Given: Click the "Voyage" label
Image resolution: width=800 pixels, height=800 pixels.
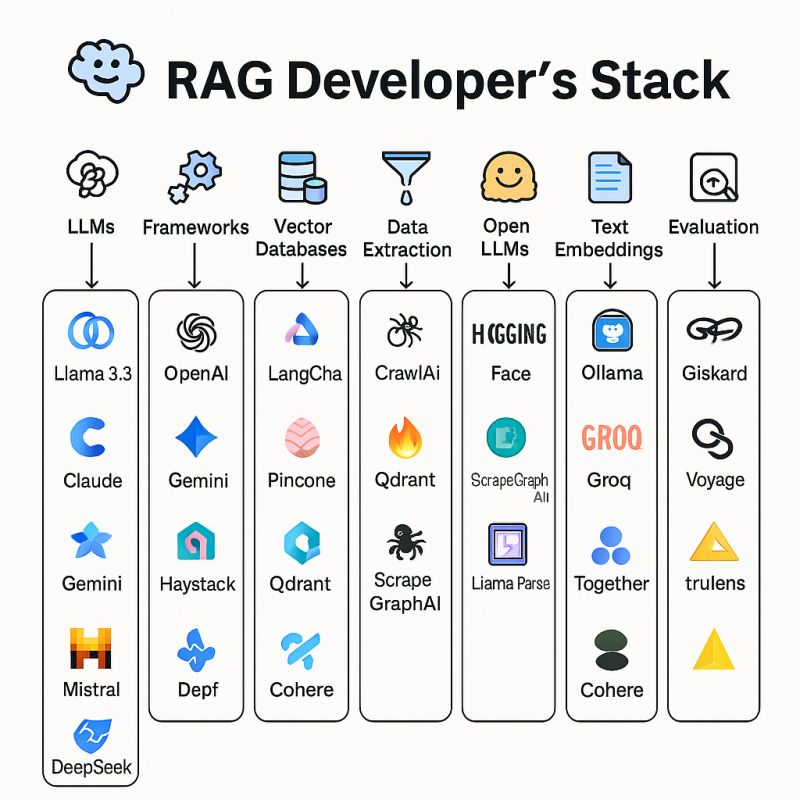Looking at the screenshot, I should tap(715, 480).
